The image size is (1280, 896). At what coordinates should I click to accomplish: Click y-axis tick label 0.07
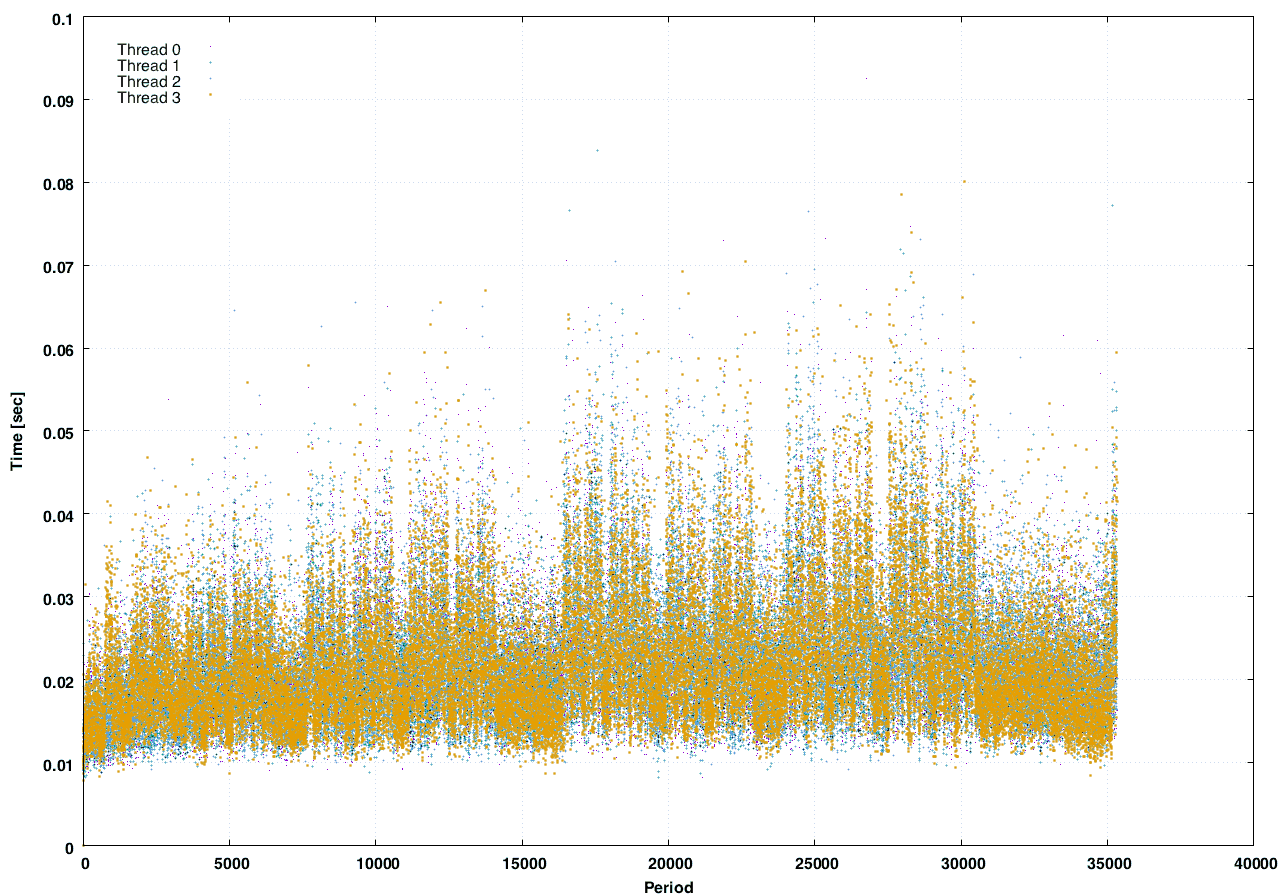pos(56,267)
